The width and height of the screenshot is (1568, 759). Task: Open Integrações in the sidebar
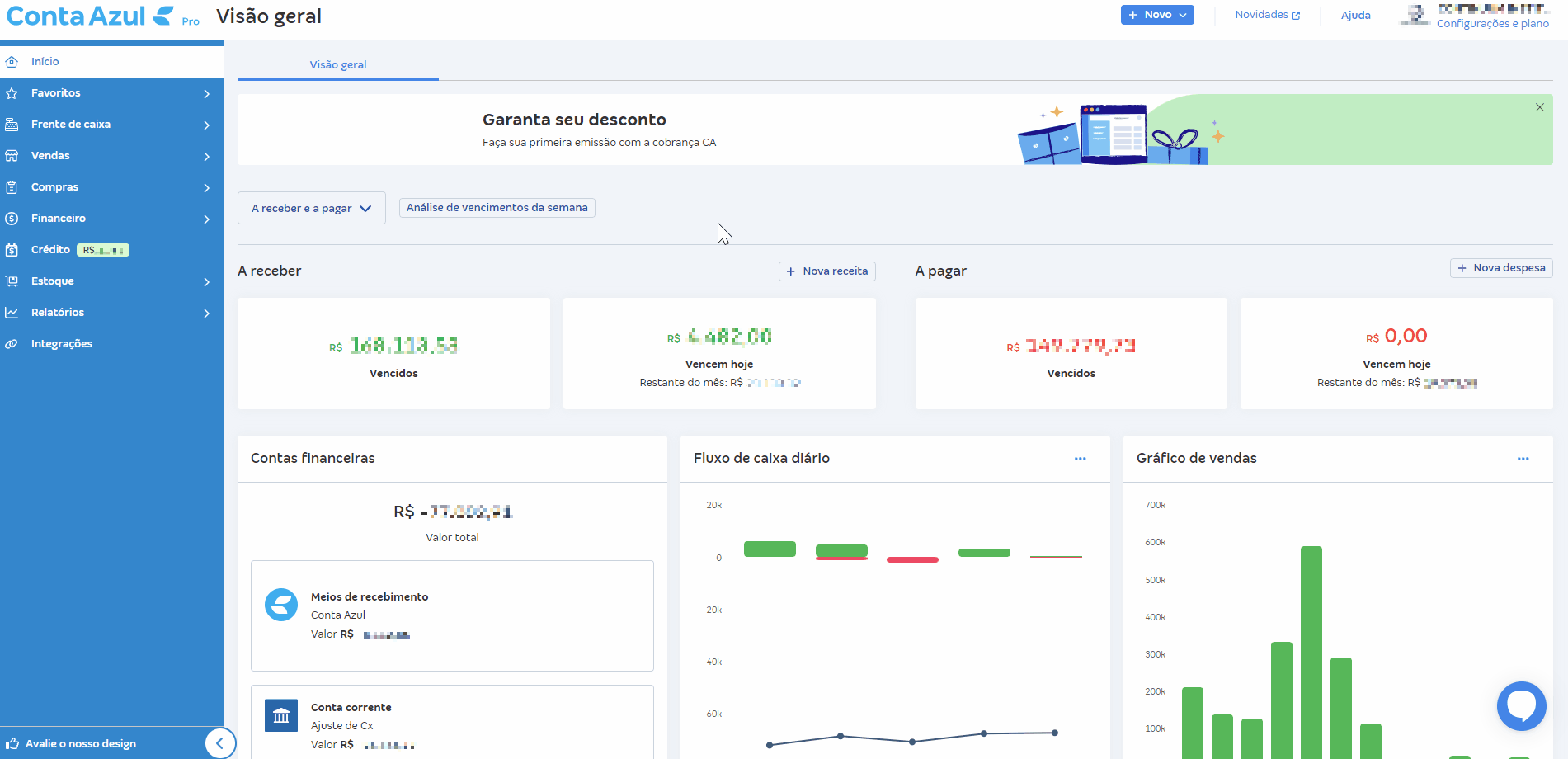pos(62,344)
